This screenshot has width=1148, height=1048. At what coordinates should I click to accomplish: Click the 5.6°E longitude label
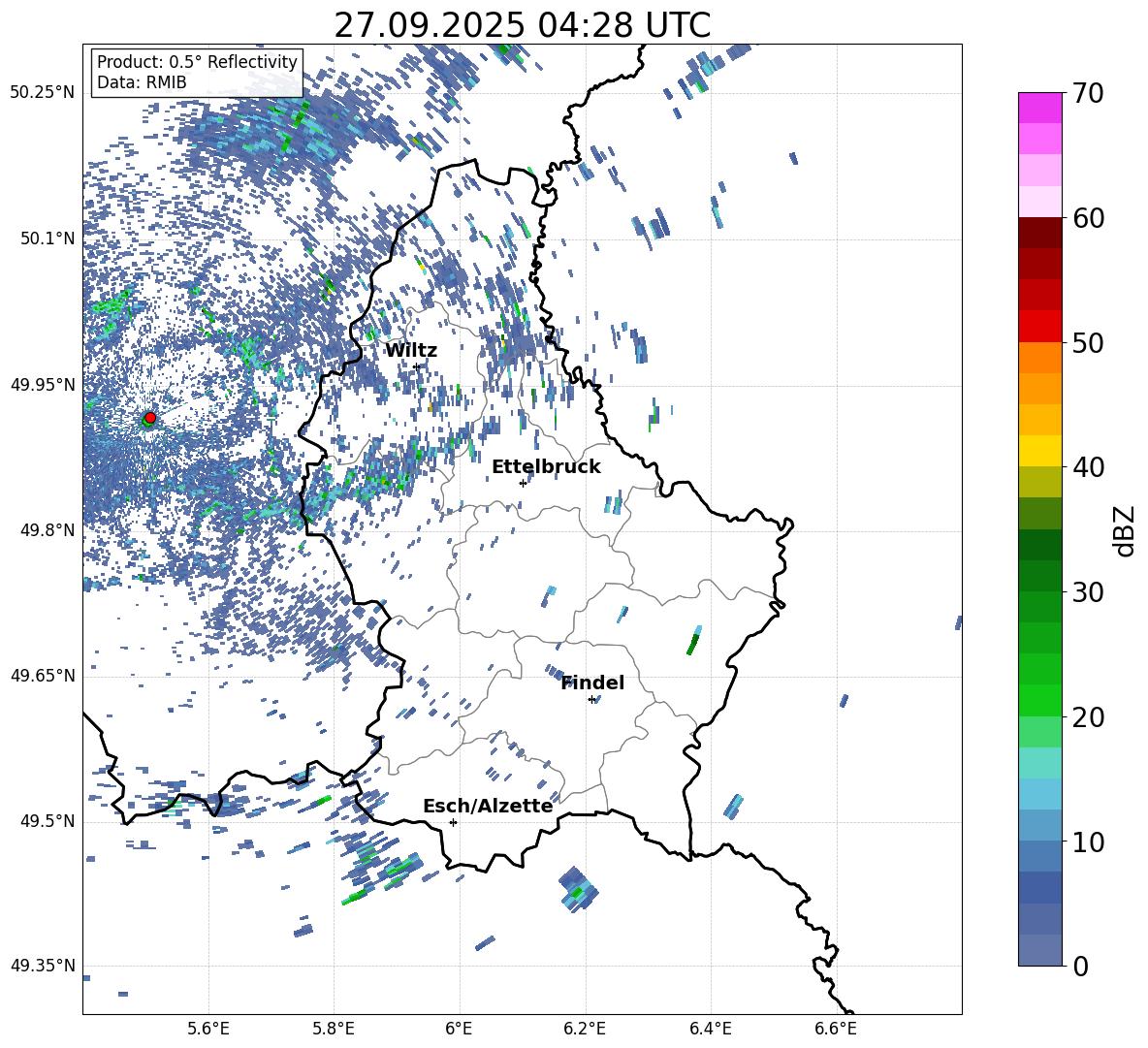208,1029
